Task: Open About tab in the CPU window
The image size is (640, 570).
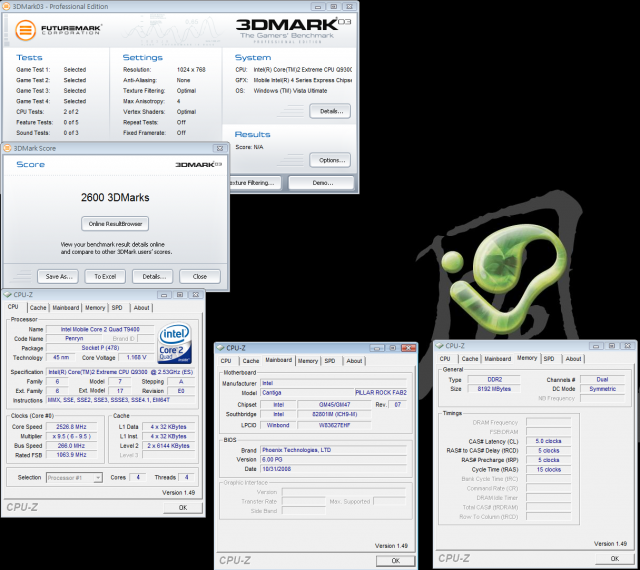Action: [142, 307]
